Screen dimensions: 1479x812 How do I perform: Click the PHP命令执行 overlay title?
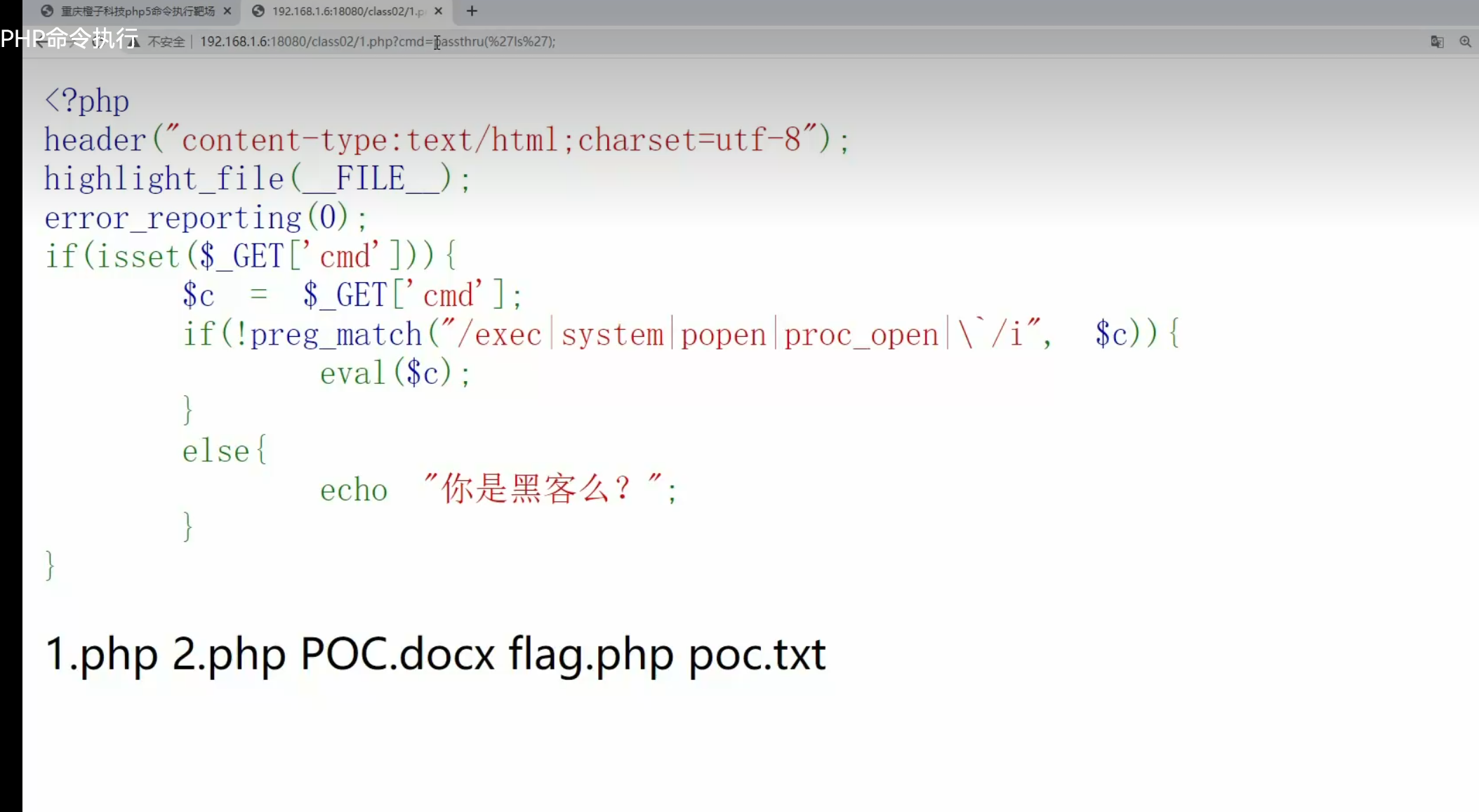pos(69,38)
